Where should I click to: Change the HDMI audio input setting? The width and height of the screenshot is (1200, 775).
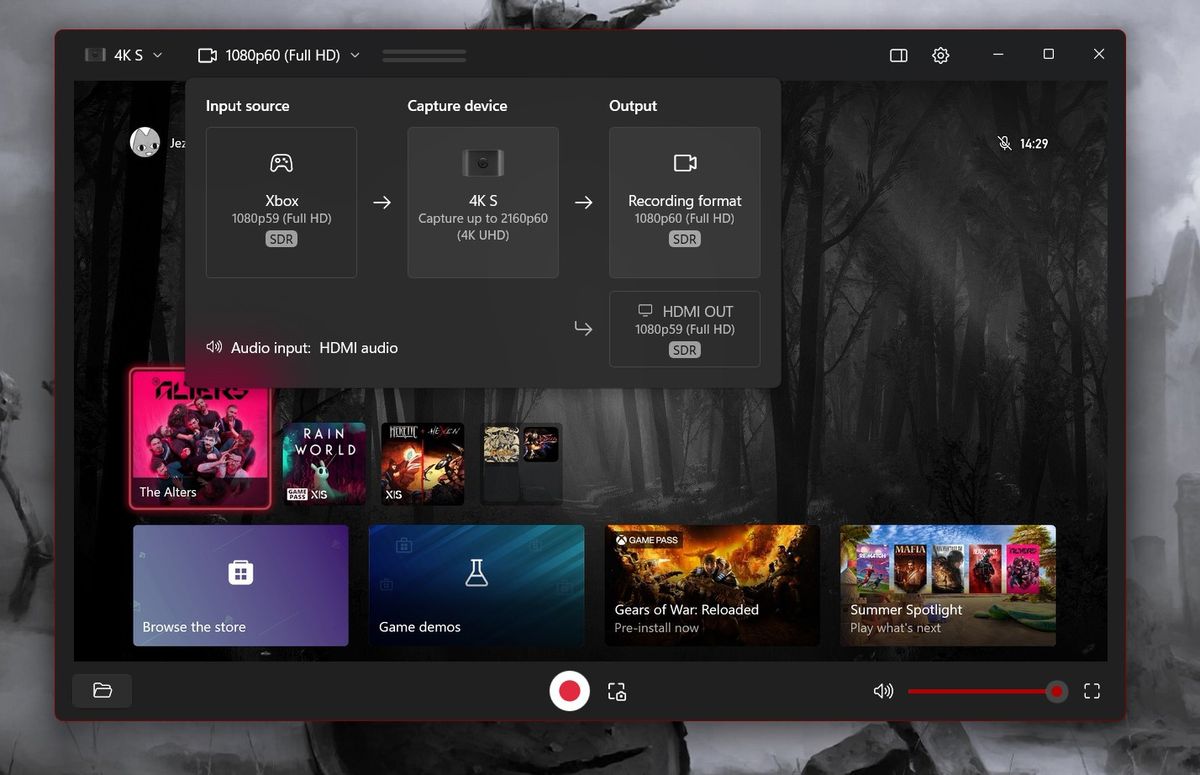click(302, 348)
